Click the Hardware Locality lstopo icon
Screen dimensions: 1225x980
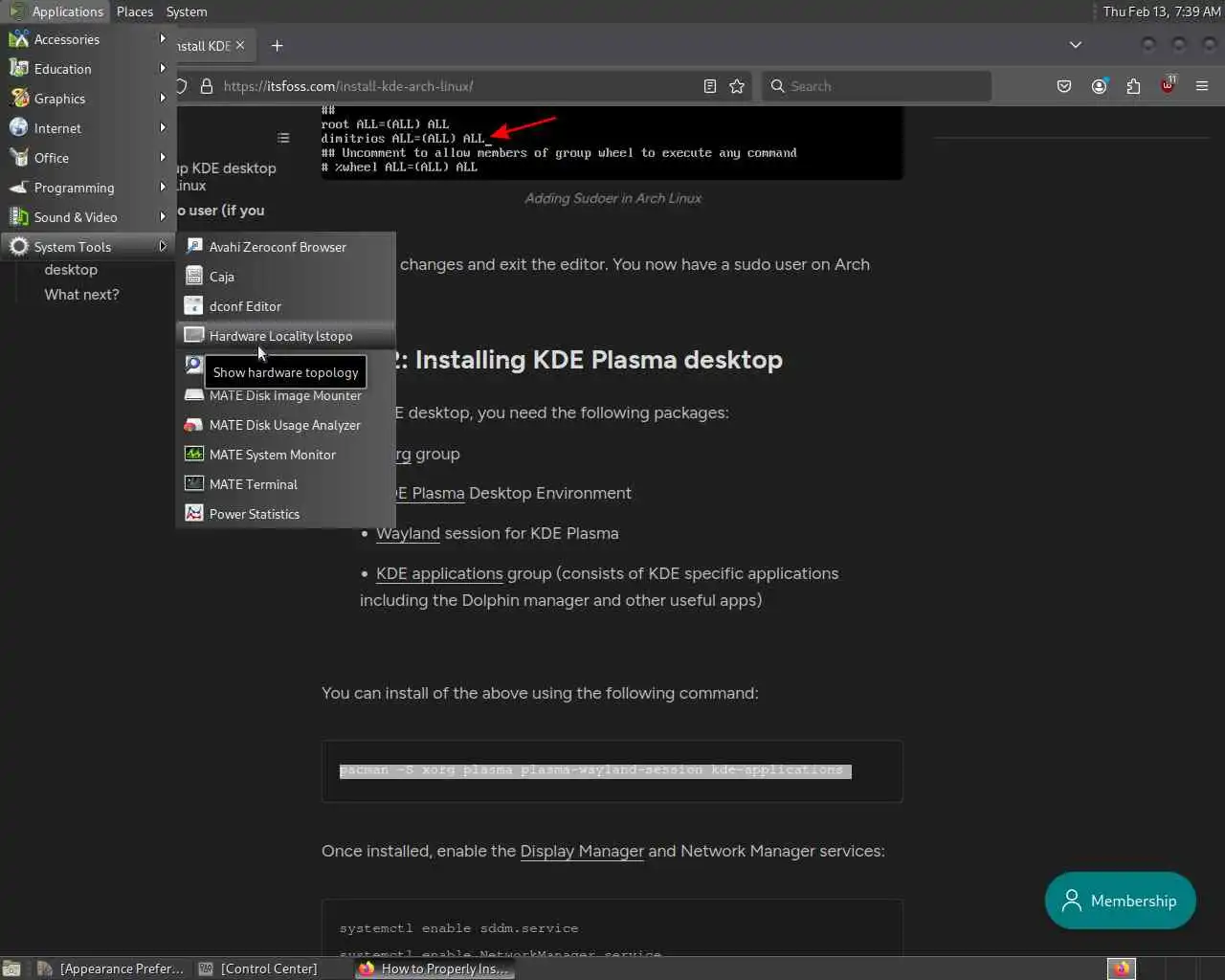pyautogui.click(x=194, y=336)
